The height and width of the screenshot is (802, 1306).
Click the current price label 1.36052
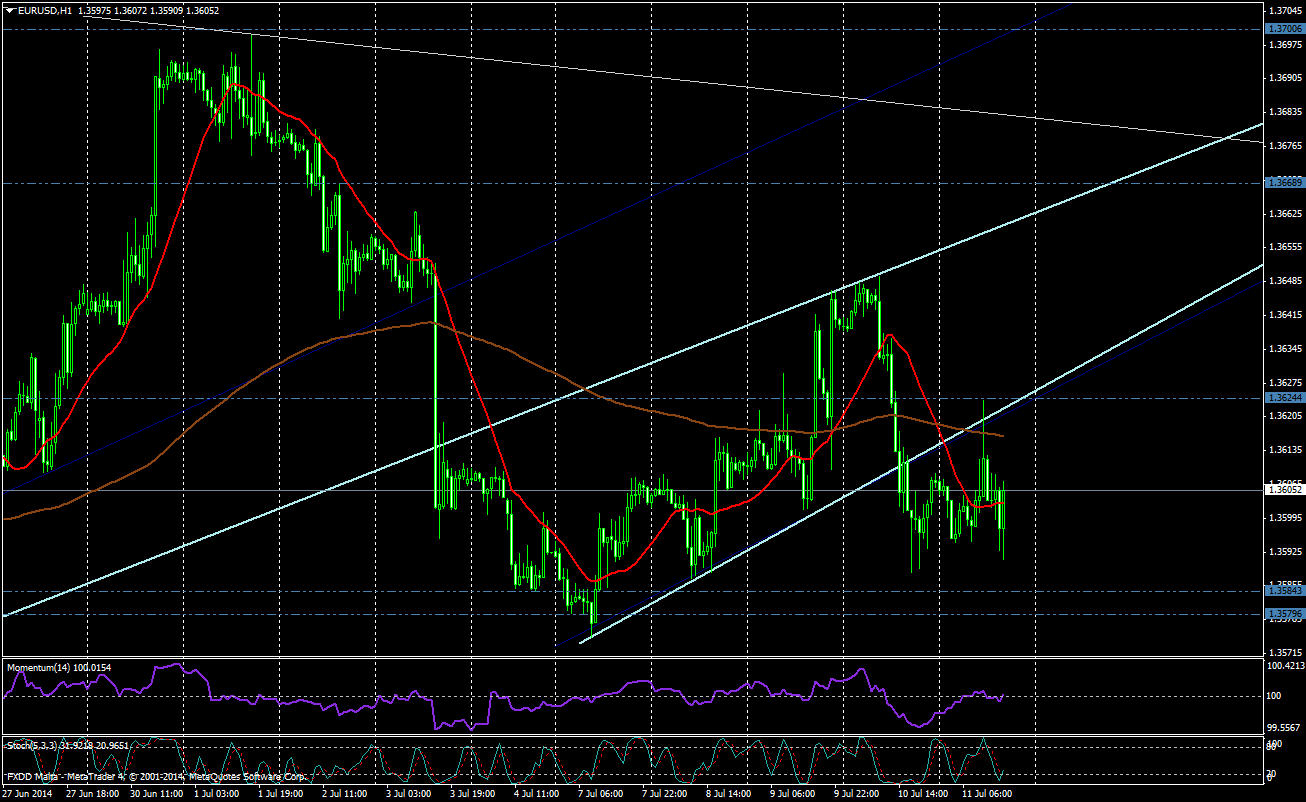click(x=1283, y=489)
